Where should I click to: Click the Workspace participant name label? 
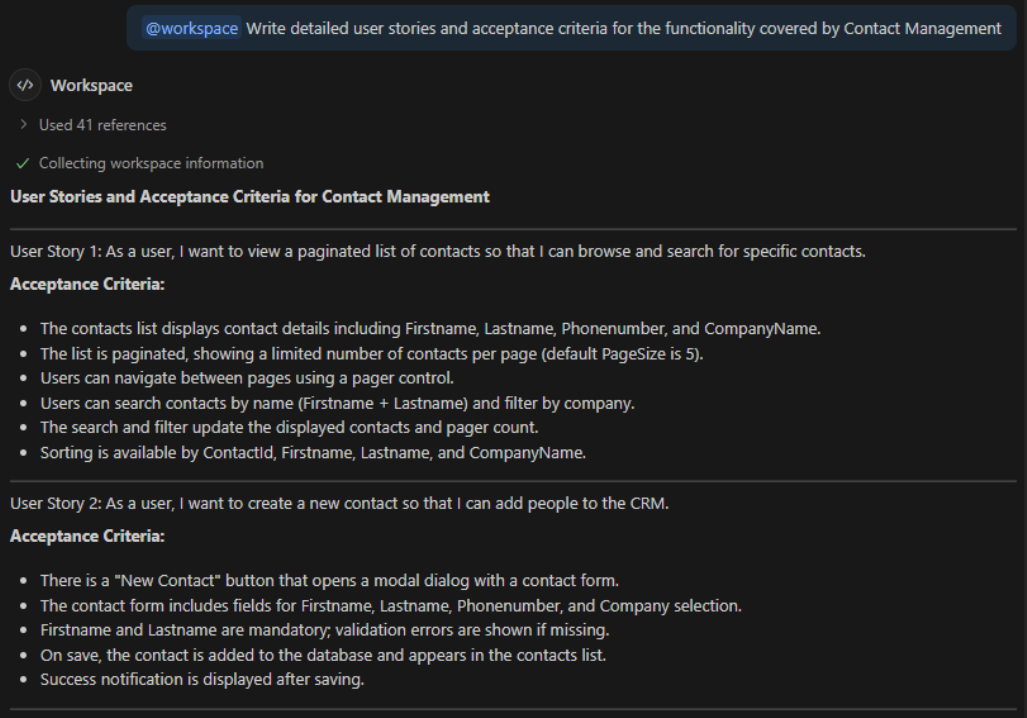pos(91,86)
